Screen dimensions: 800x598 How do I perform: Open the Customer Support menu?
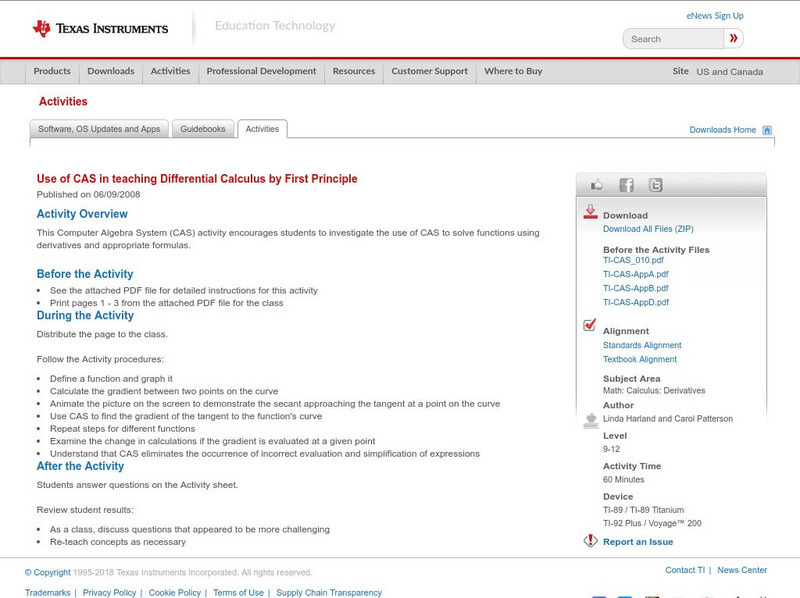pyautogui.click(x=429, y=72)
